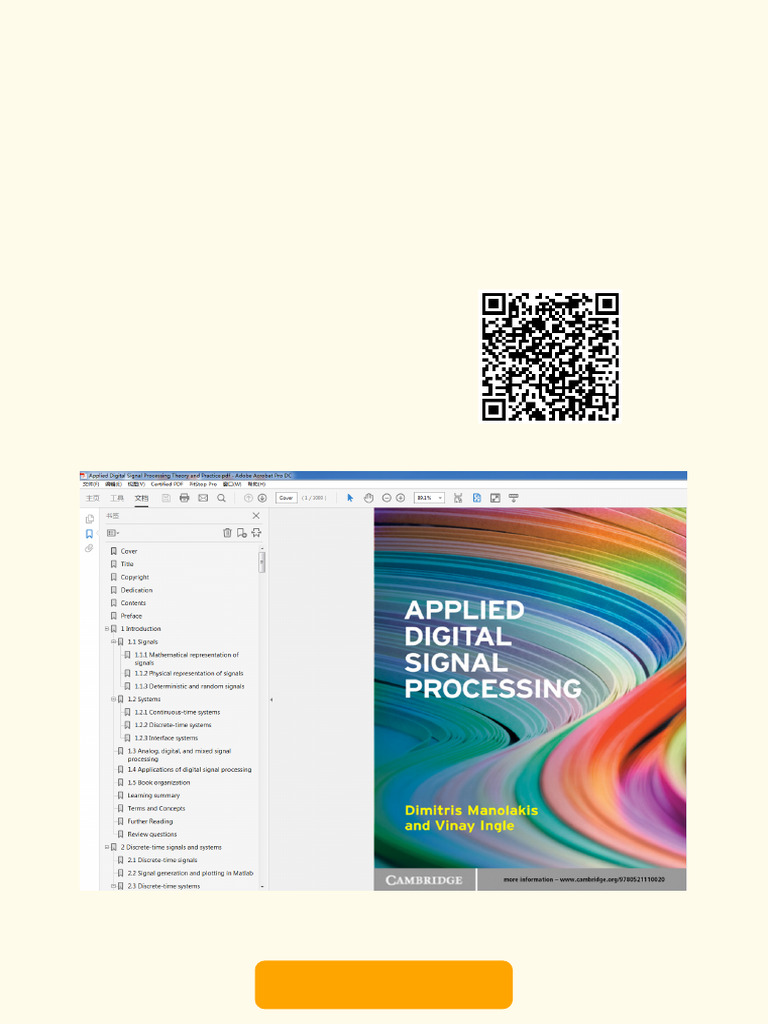Image resolution: width=768 pixels, height=1024 pixels.
Task: Open bookmark 1.2.3 Interface systems
Action: point(166,738)
